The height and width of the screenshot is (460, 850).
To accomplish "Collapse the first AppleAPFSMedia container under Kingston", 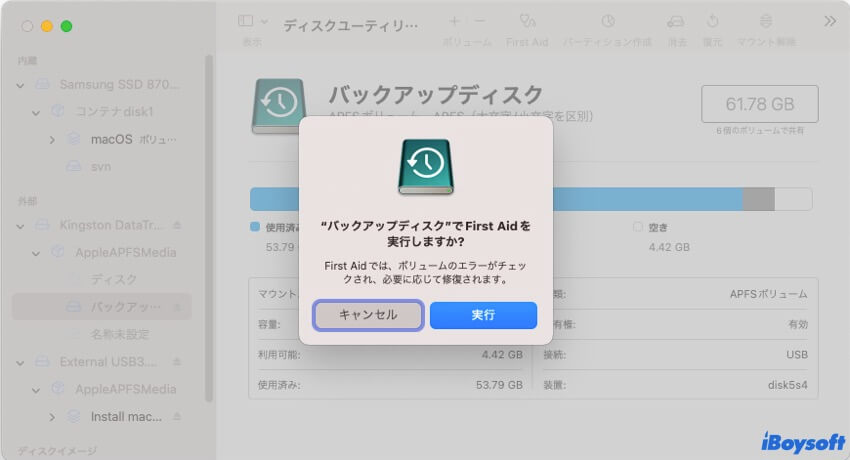I will pyautogui.click(x=36, y=253).
